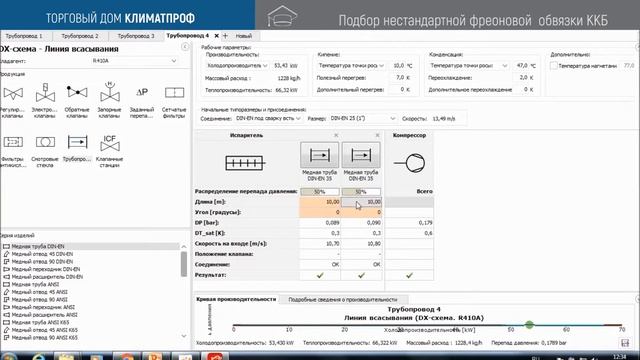Select the Трубопро... pipe product icon
The height and width of the screenshot is (360, 640).
[77, 142]
